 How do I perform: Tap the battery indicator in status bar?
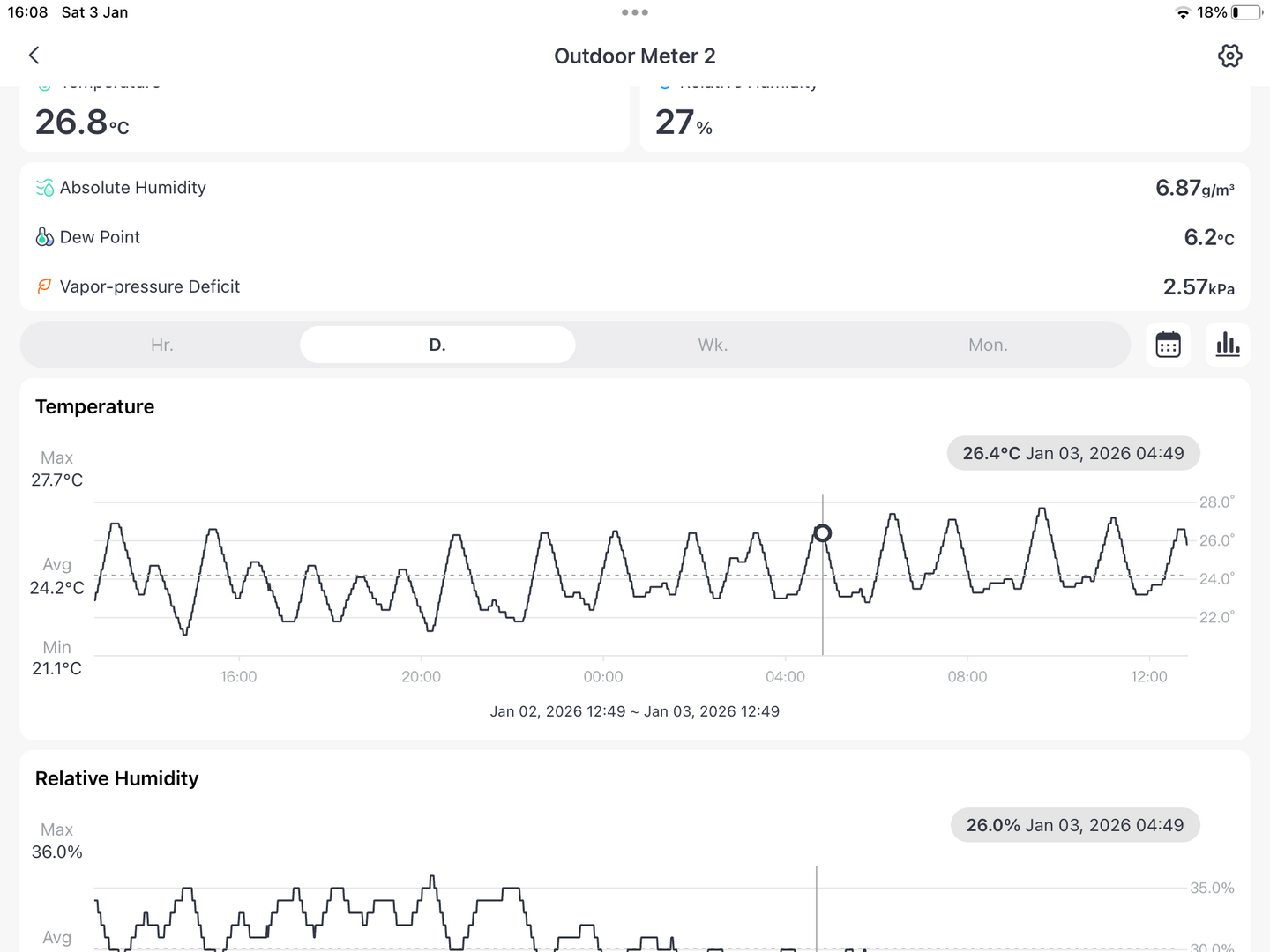tap(1246, 12)
